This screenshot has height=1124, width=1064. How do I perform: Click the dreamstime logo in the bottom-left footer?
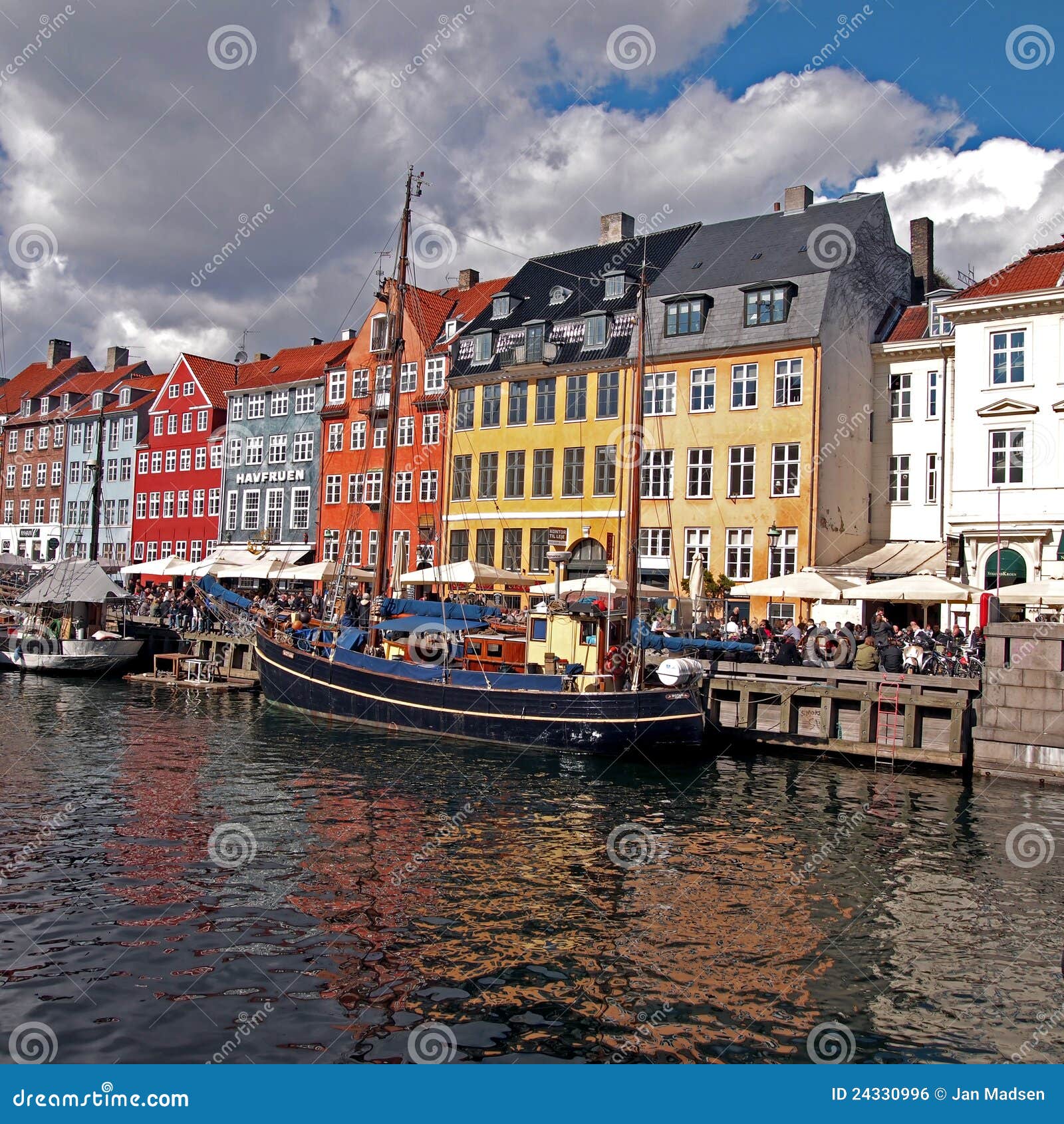pyautogui.click(x=100, y=1099)
